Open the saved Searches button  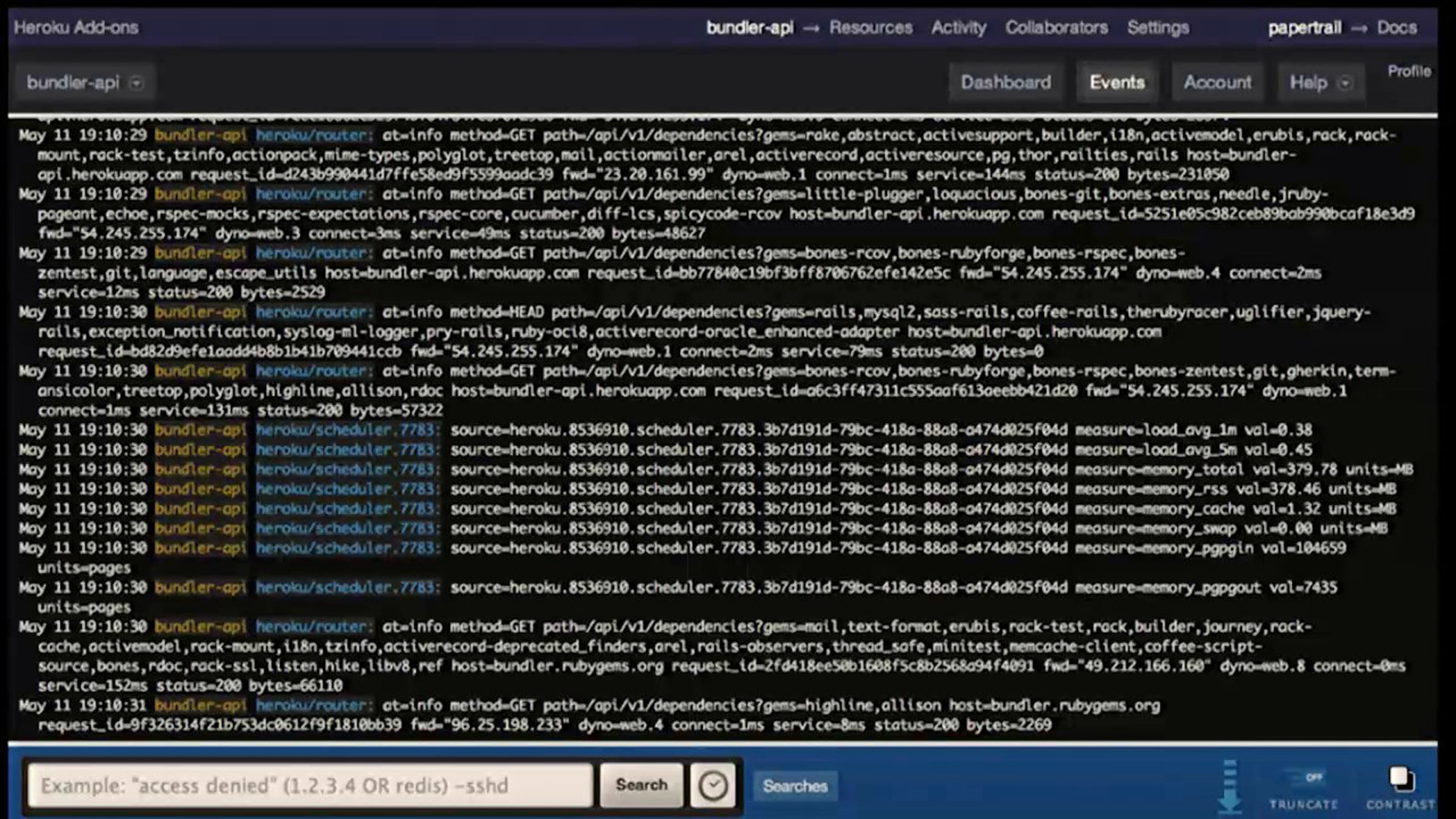795,786
